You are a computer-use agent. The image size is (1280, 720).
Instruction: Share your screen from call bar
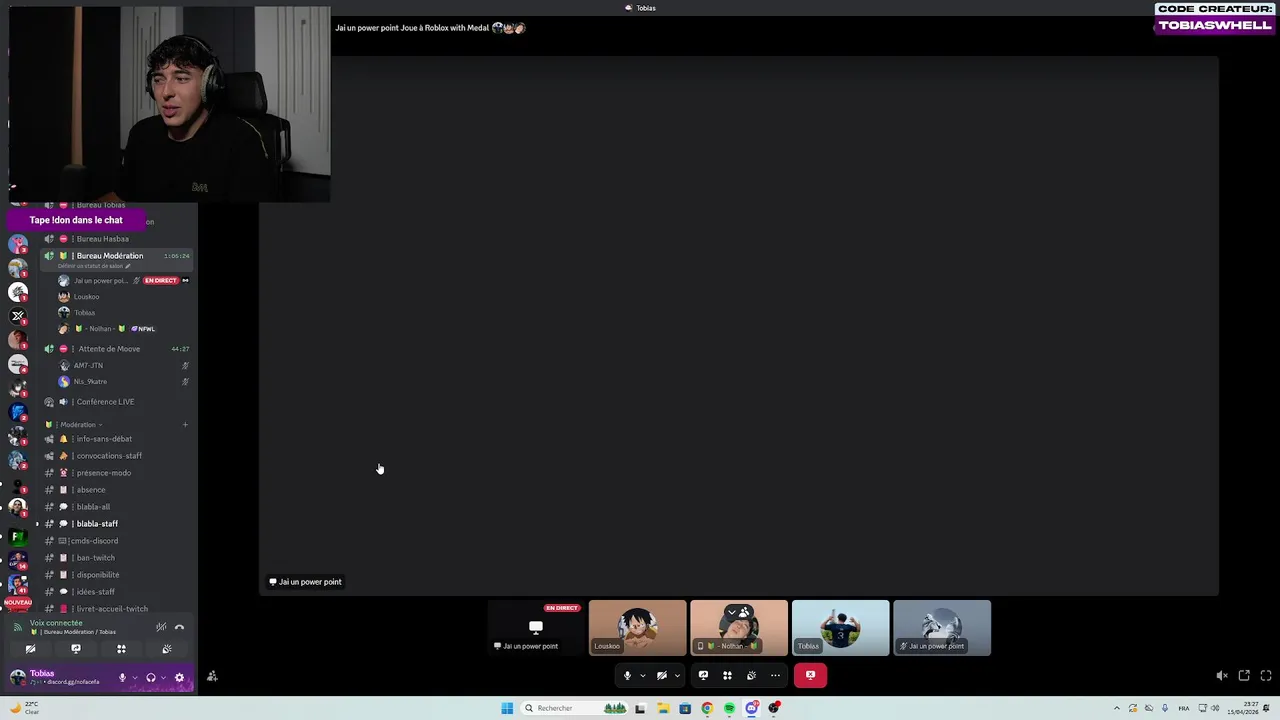(x=703, y=675)
